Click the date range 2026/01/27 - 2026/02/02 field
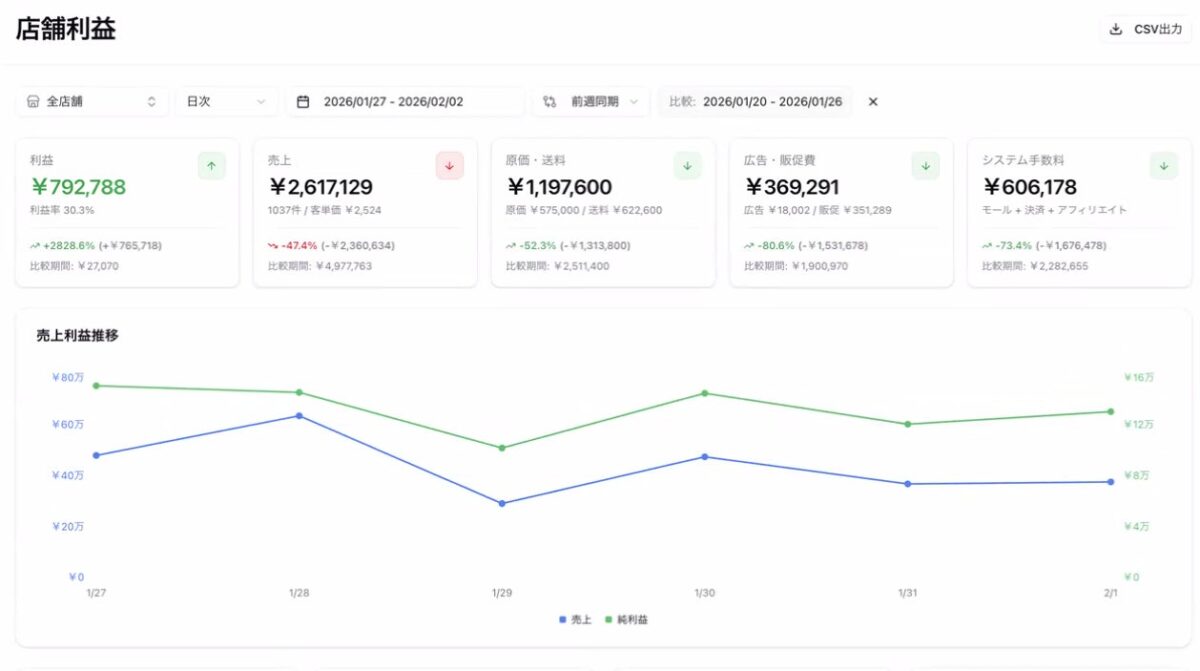The height and width of the screenshot is (671, 1200). [x=404, y=102]
